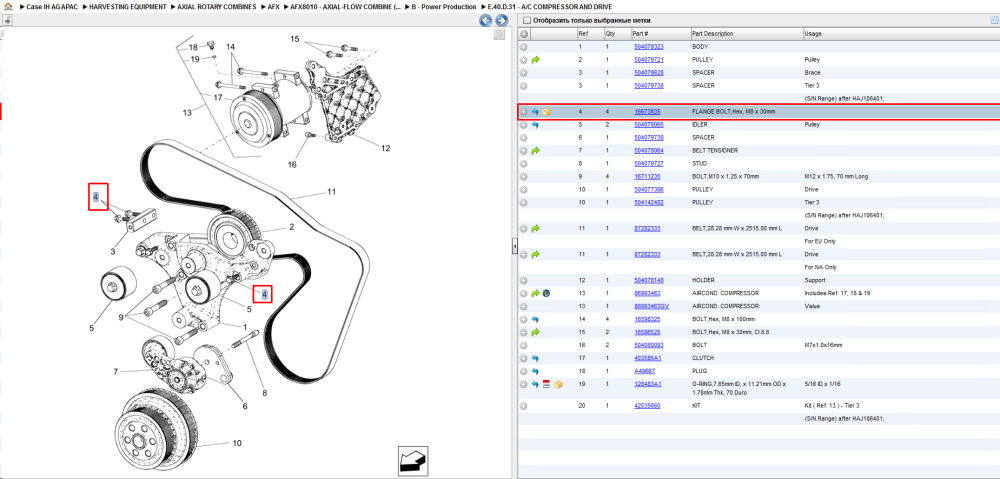Click the grey plus icon in the KIT row
Image resolution: width=1000 pixels, height=479 pixels.
(524, 406)
